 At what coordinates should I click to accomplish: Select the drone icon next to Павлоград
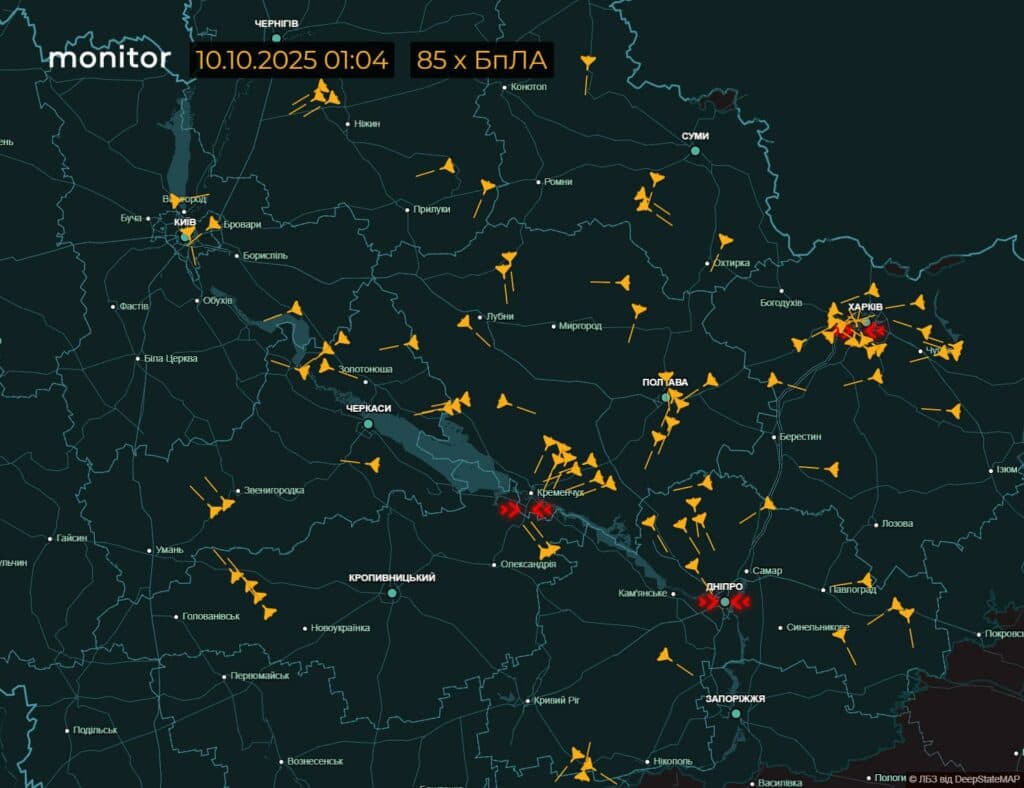tap(866, 580)
